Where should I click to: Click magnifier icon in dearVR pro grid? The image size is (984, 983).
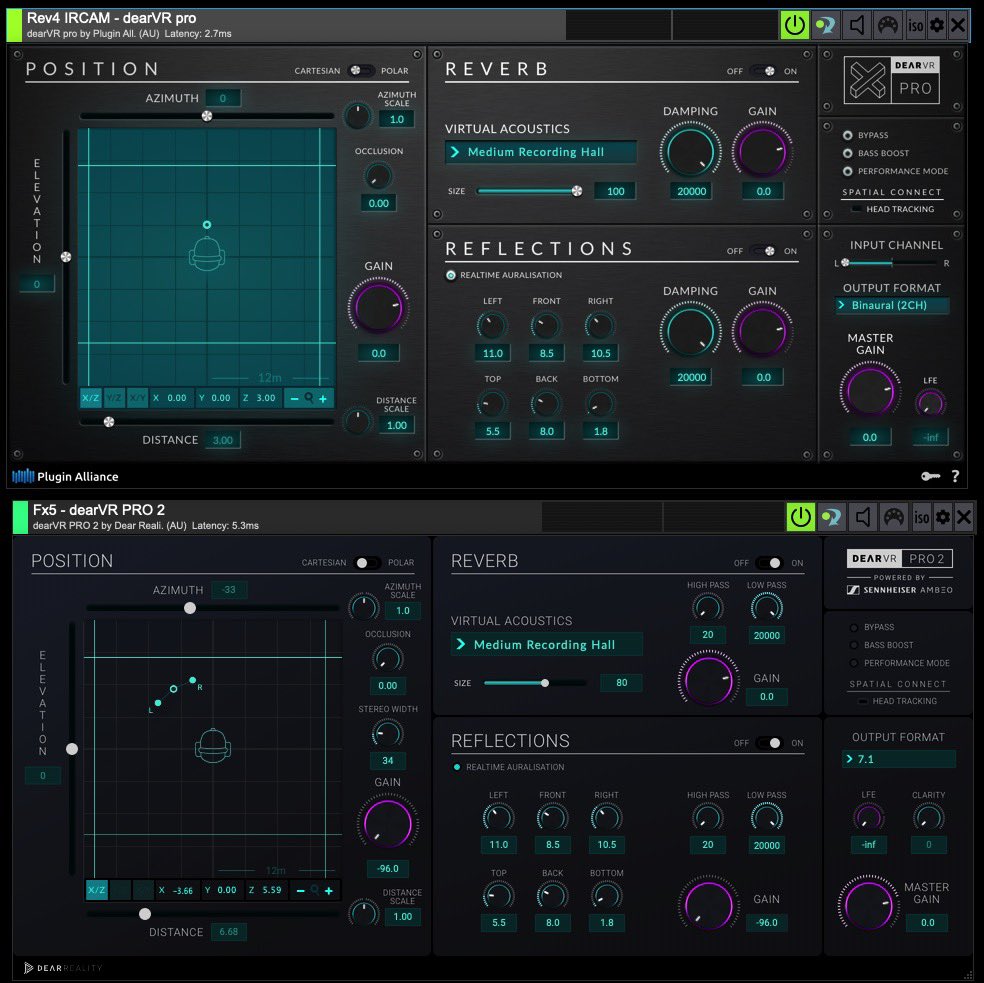[309, 398]
